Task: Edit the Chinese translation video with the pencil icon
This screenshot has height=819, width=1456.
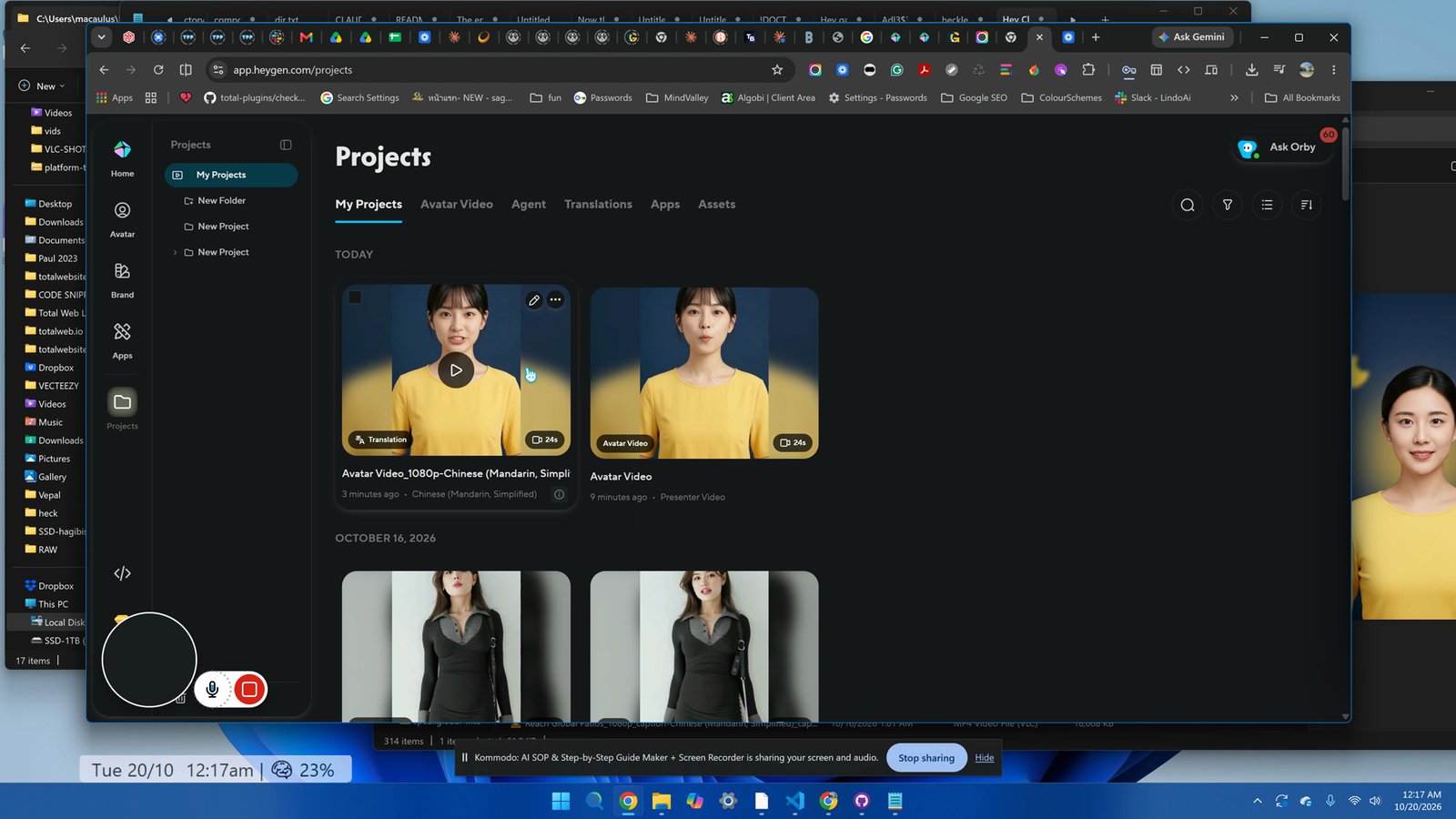Action: (x=534, y=299)
